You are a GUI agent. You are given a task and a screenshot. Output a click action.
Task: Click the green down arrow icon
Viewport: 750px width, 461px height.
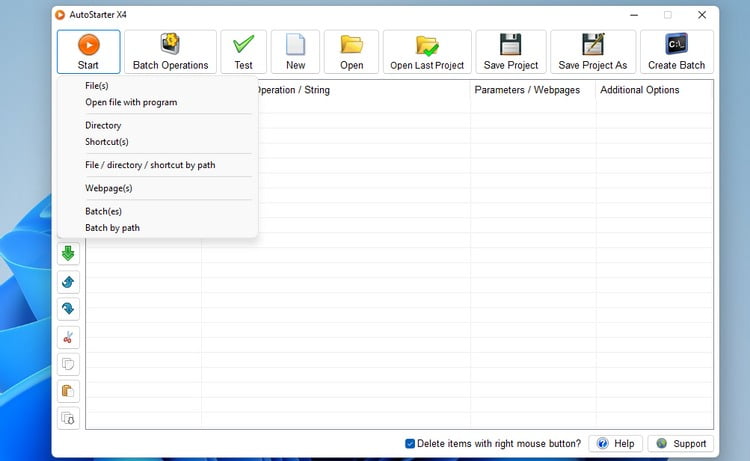68,254
